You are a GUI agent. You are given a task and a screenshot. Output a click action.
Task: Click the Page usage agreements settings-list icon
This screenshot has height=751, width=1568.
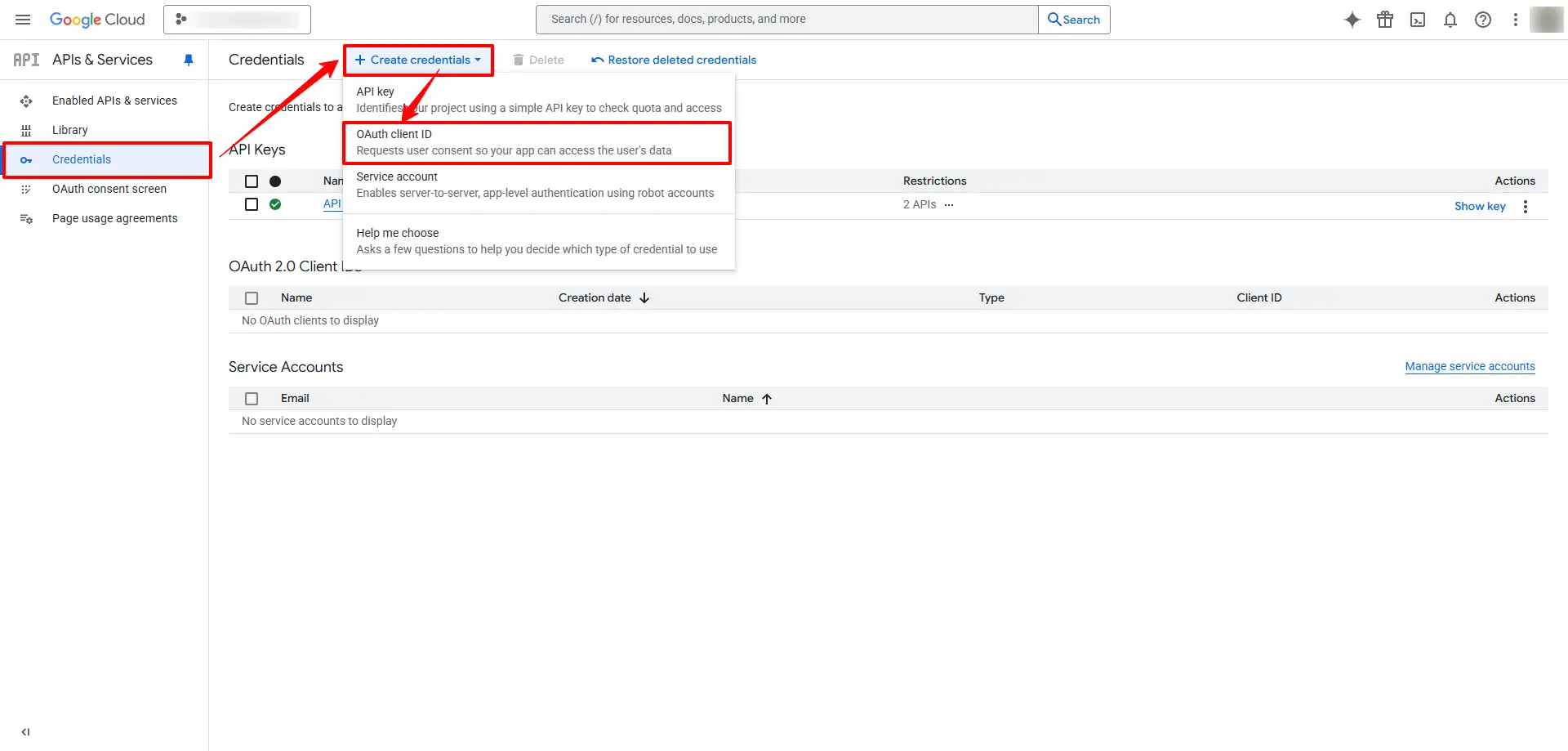(26, 218)
